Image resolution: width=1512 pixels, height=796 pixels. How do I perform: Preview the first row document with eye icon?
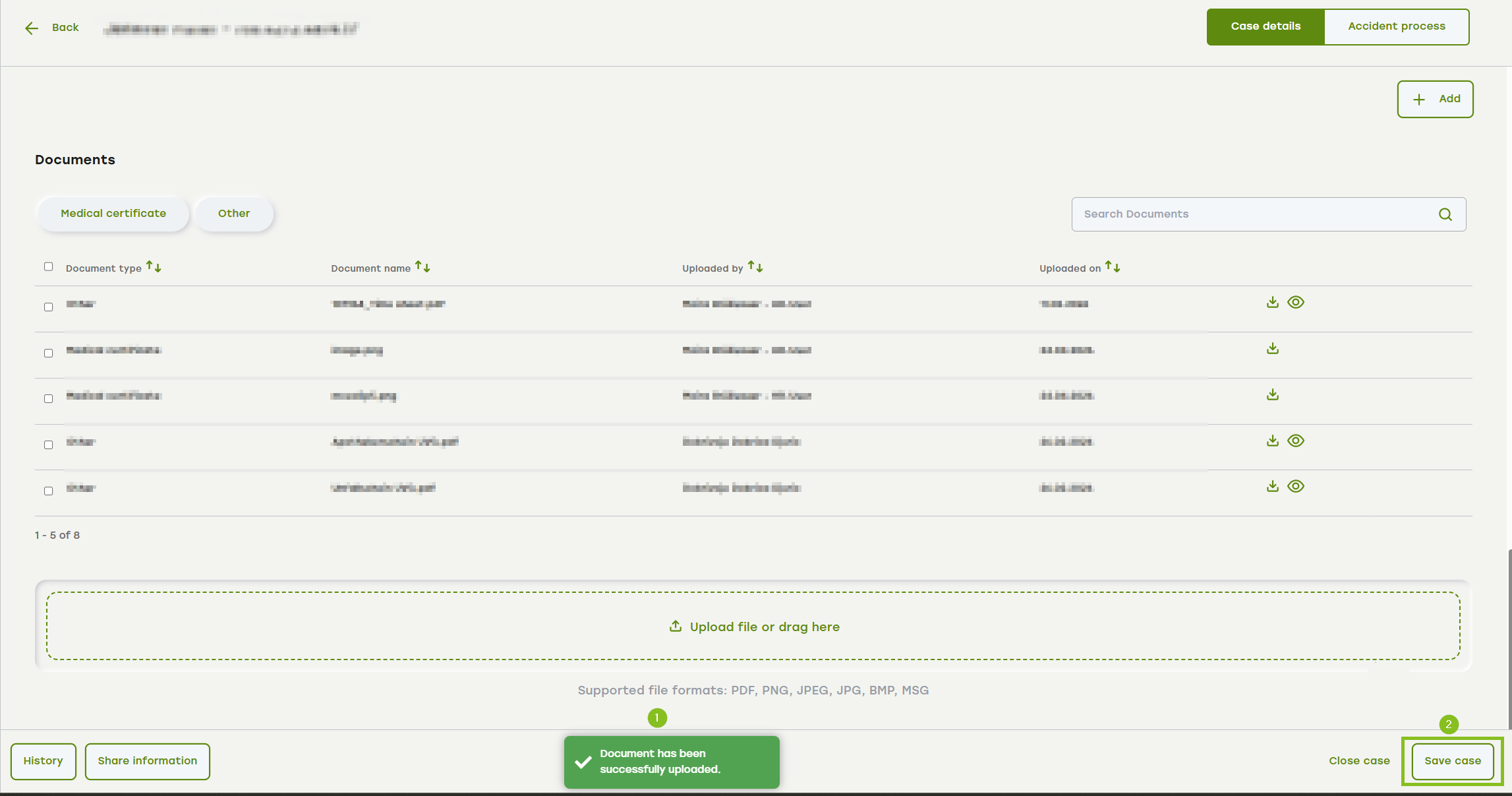coord(1296,302)
